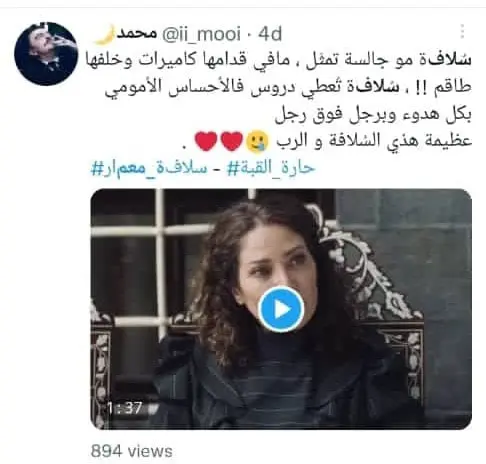Visit the @ii_mooi handle link
The height and width of the screenshot is (464, 486).
pyautogui.click(x=201, y=34)
